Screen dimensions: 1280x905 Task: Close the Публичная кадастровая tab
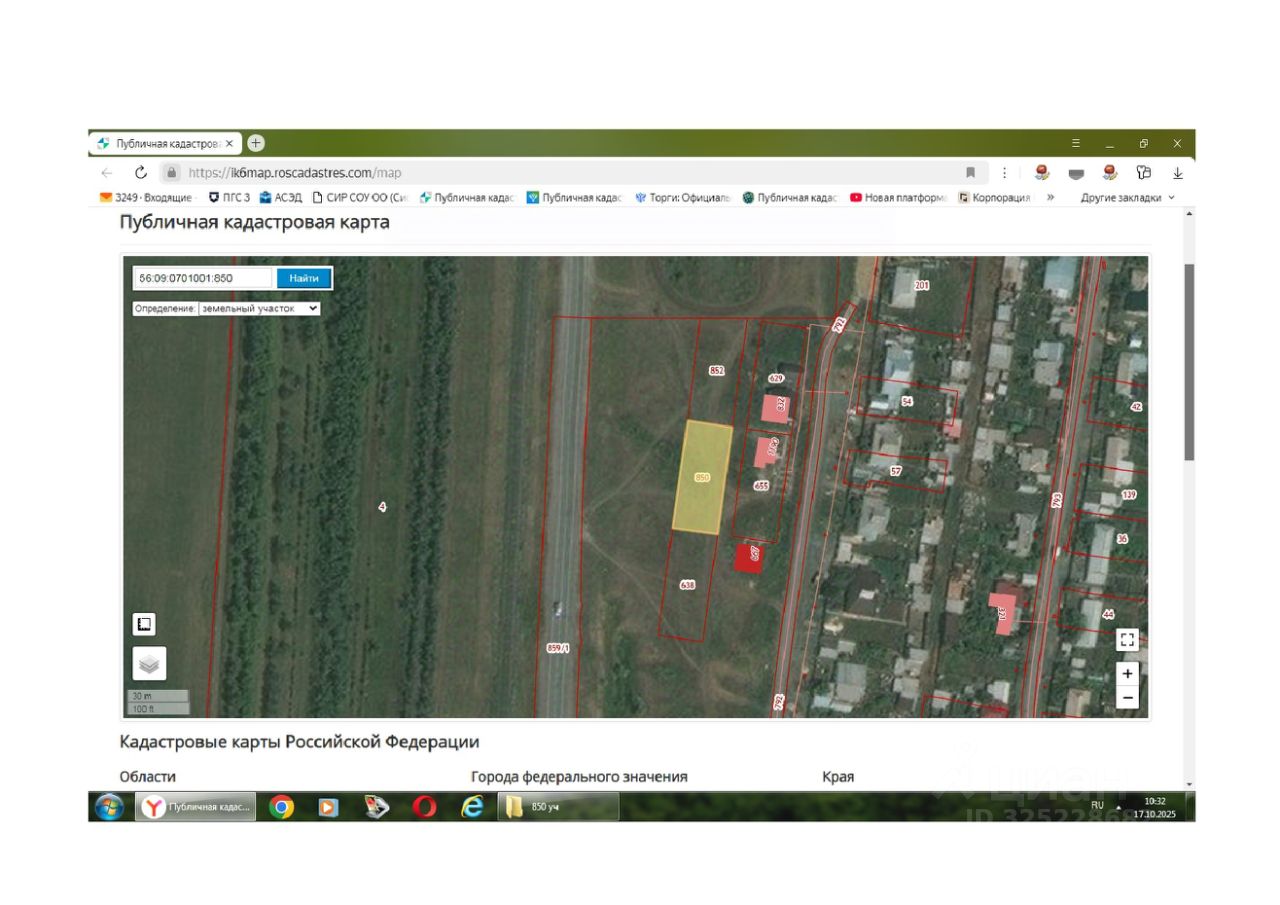[229, 143]
